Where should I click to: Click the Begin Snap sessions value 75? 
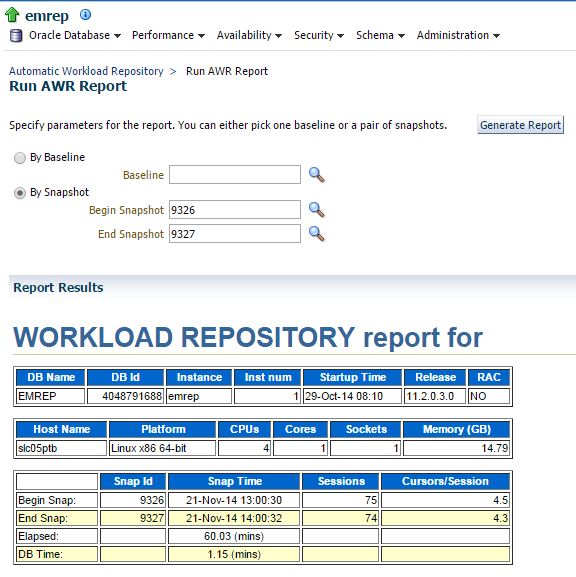[340, 500]
